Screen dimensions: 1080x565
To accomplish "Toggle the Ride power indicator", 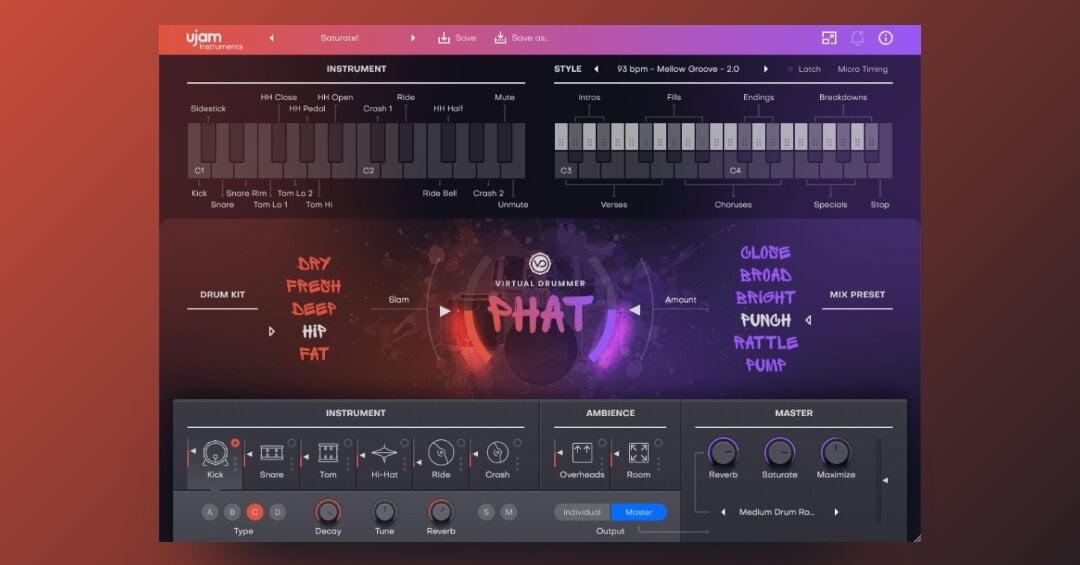I will tap(461, 443).
